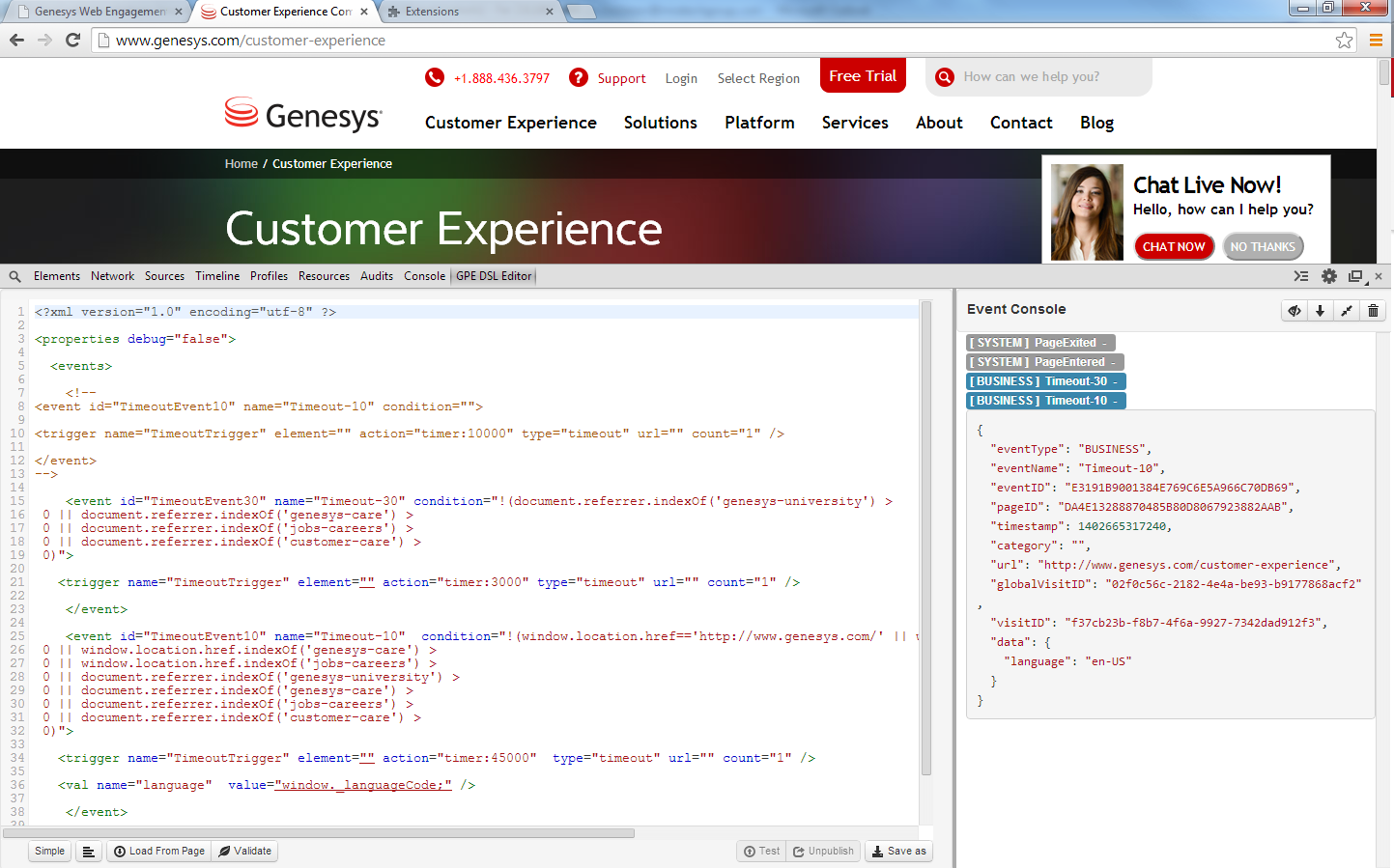Open the undock DevTools options button
The image size is (1394, 868).
coord(1355,276)
